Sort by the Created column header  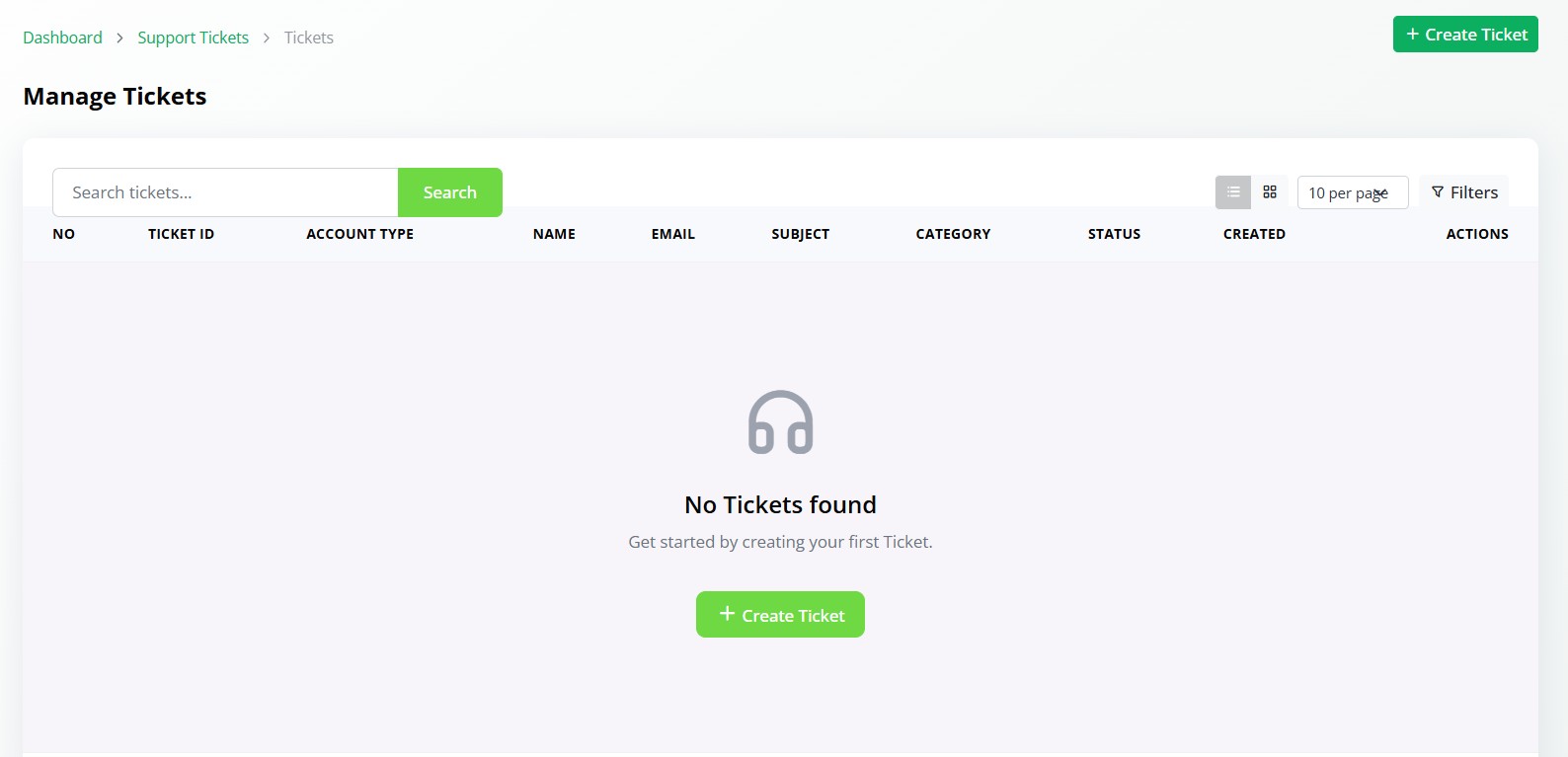click(x=1254, y=234)
